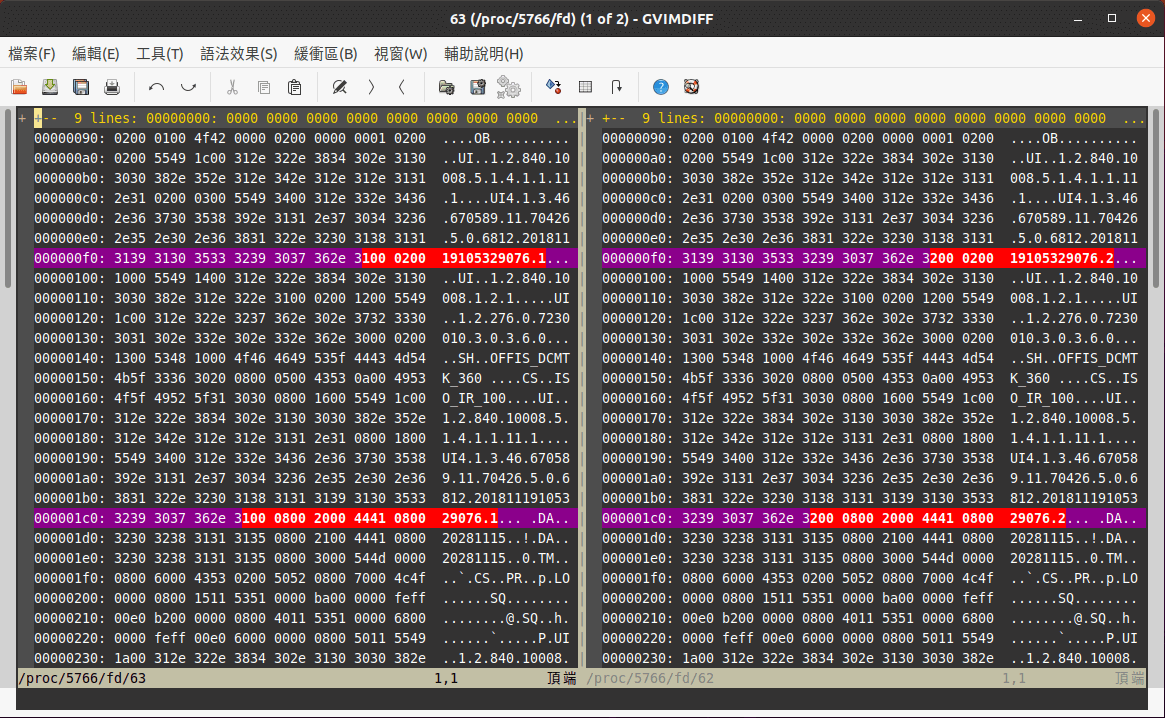This screenshot has width=1165, height=718.
Task: Click the Paste clipboard icon
Action: coord(295,87)
